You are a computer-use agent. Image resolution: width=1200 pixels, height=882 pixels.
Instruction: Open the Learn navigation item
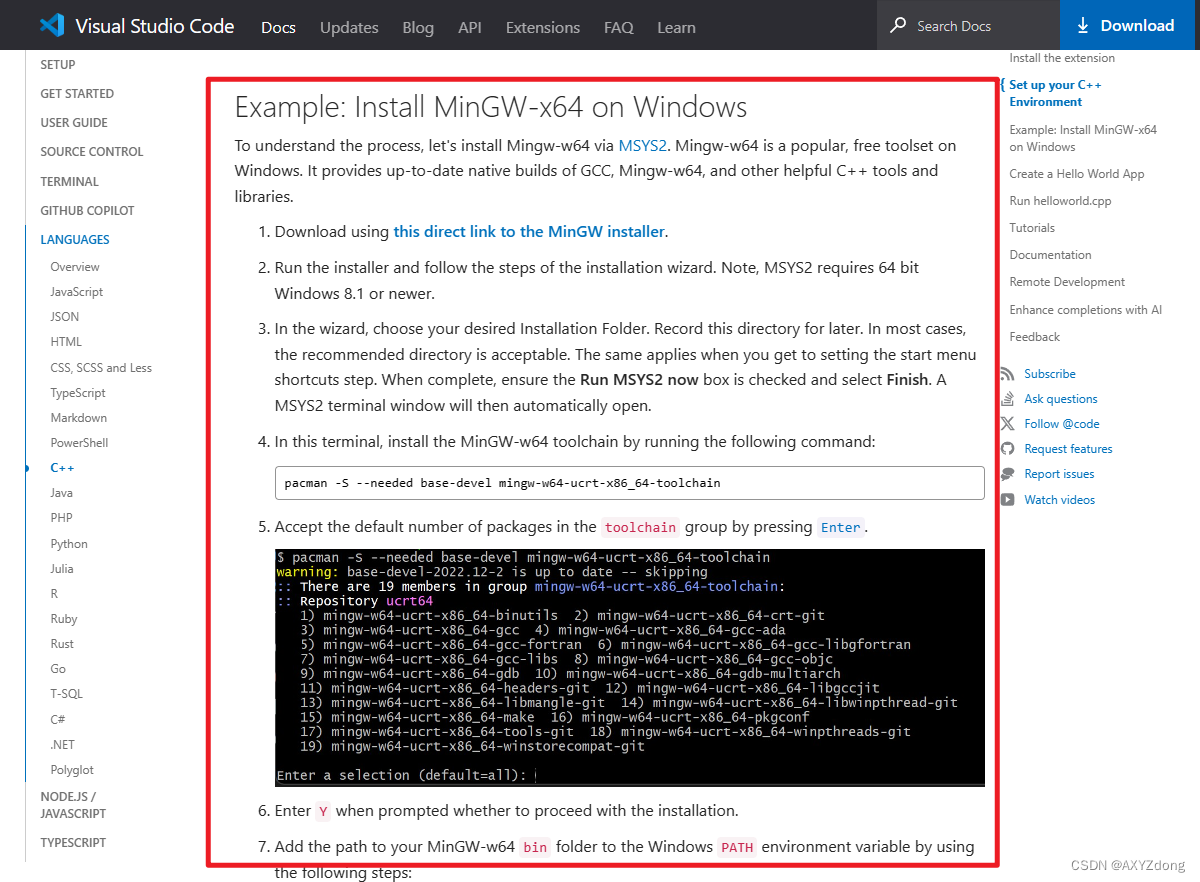676,27
